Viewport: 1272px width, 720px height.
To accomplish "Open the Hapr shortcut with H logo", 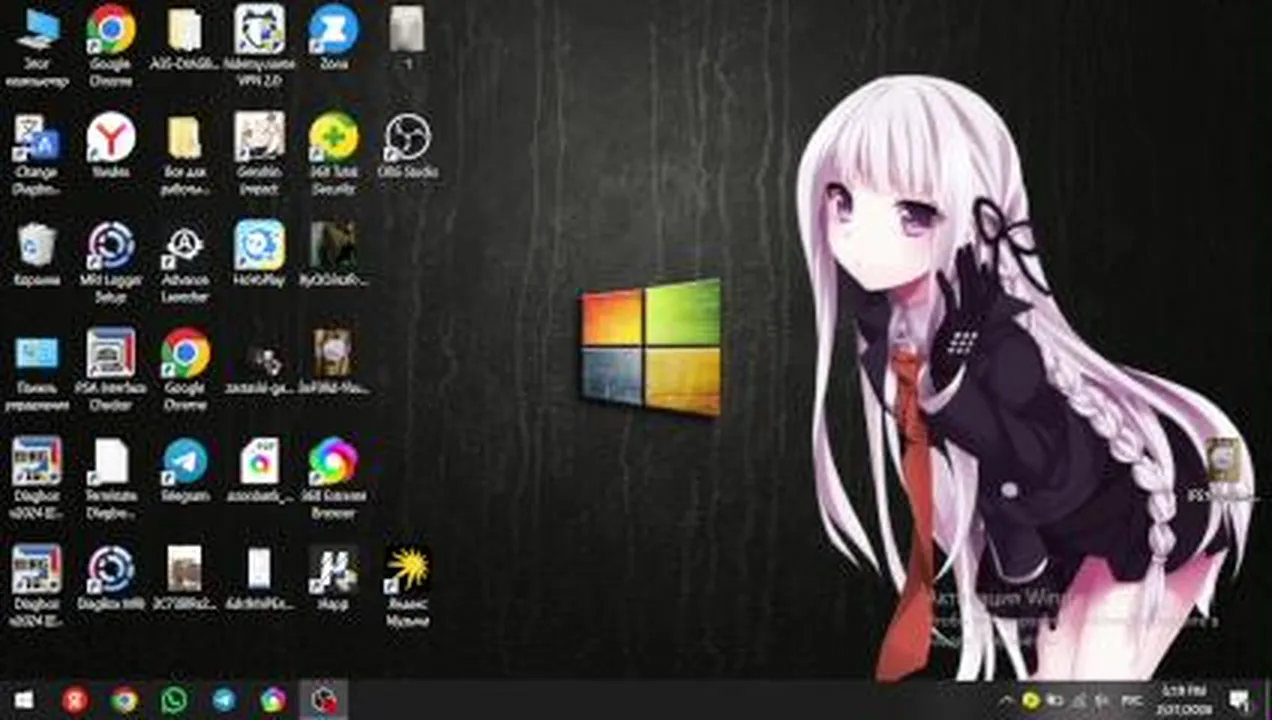I will coord(333,578).
